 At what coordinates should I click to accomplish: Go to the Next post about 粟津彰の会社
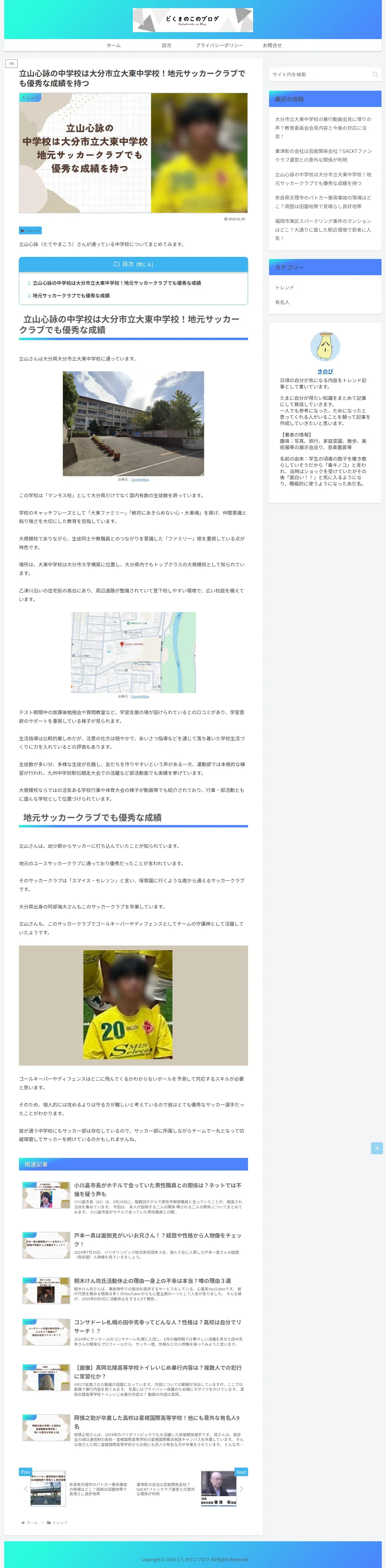click(x=191, y=1489)
